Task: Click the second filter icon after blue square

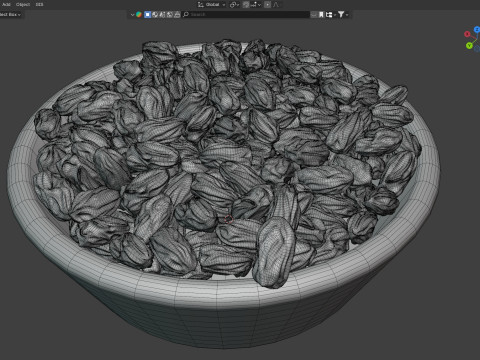Action: pyautogui.click(x=155, y=15)
